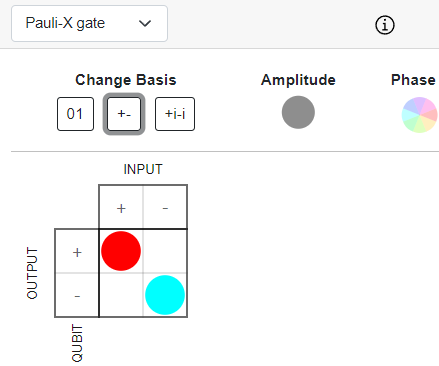Screen dimensions: 439x366
Task: Click the output - row header
Action: coord(77,295)
